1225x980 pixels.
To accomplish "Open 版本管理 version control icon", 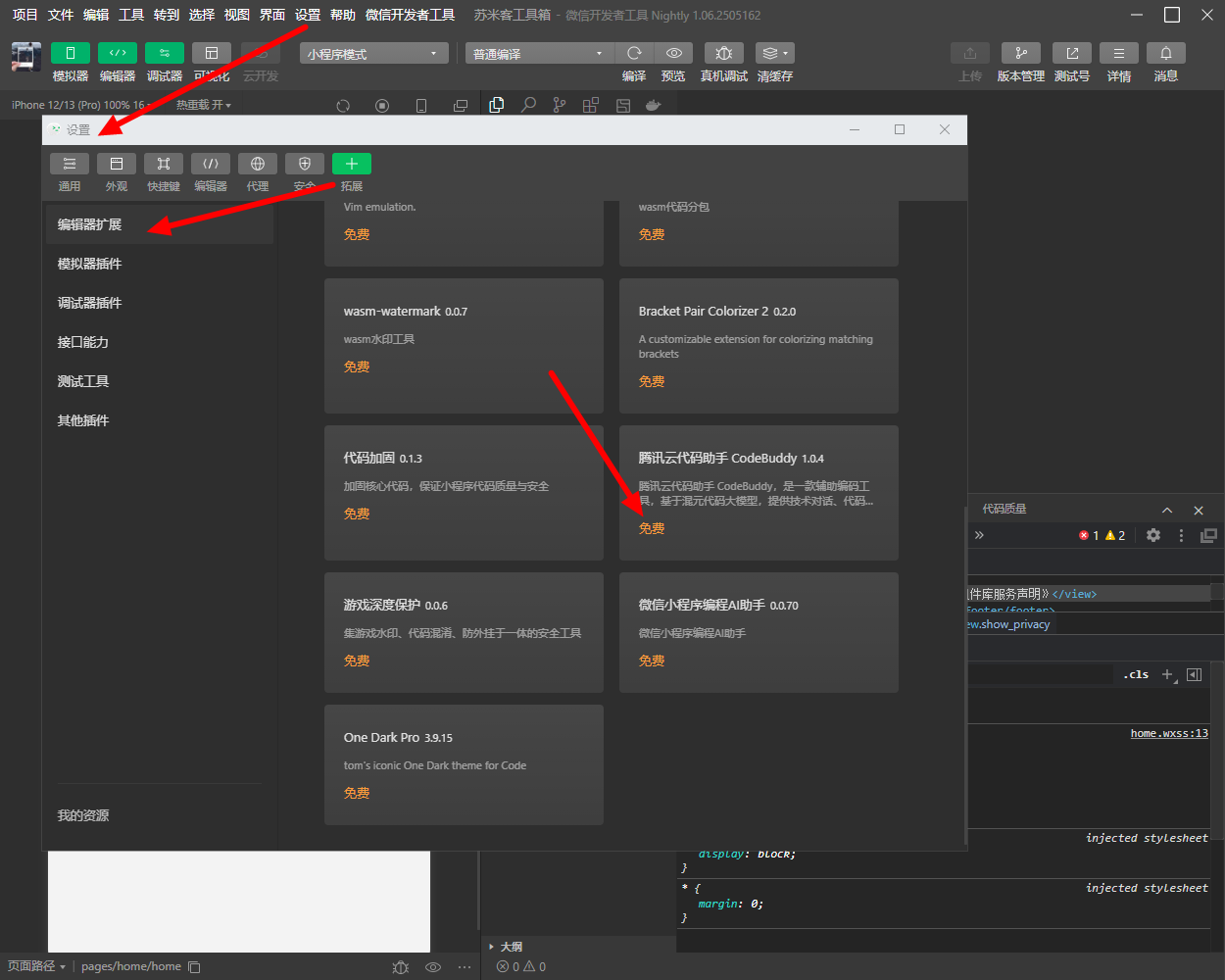I will (1021, 53).
